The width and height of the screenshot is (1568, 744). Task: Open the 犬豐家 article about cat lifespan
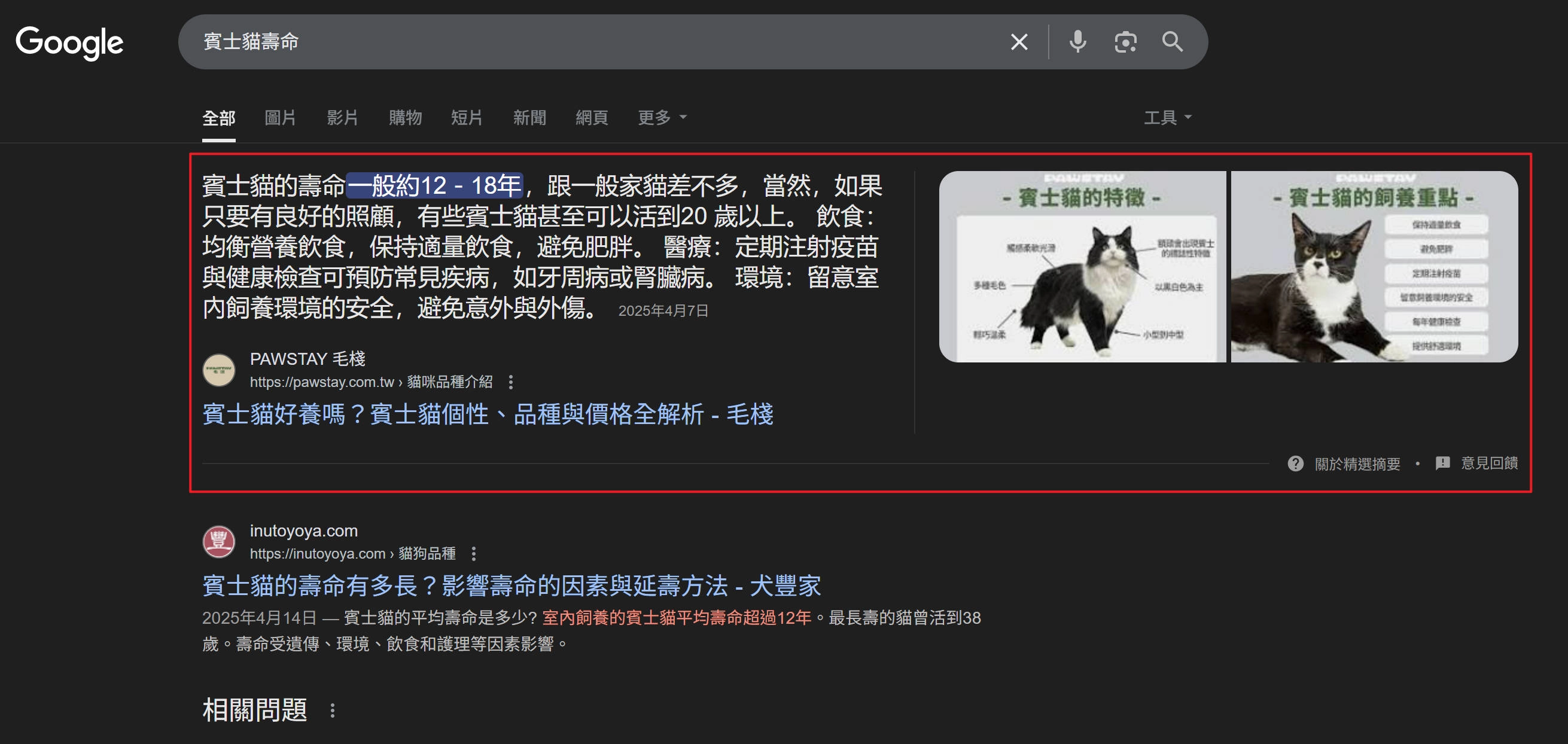[x=511, y=586]
